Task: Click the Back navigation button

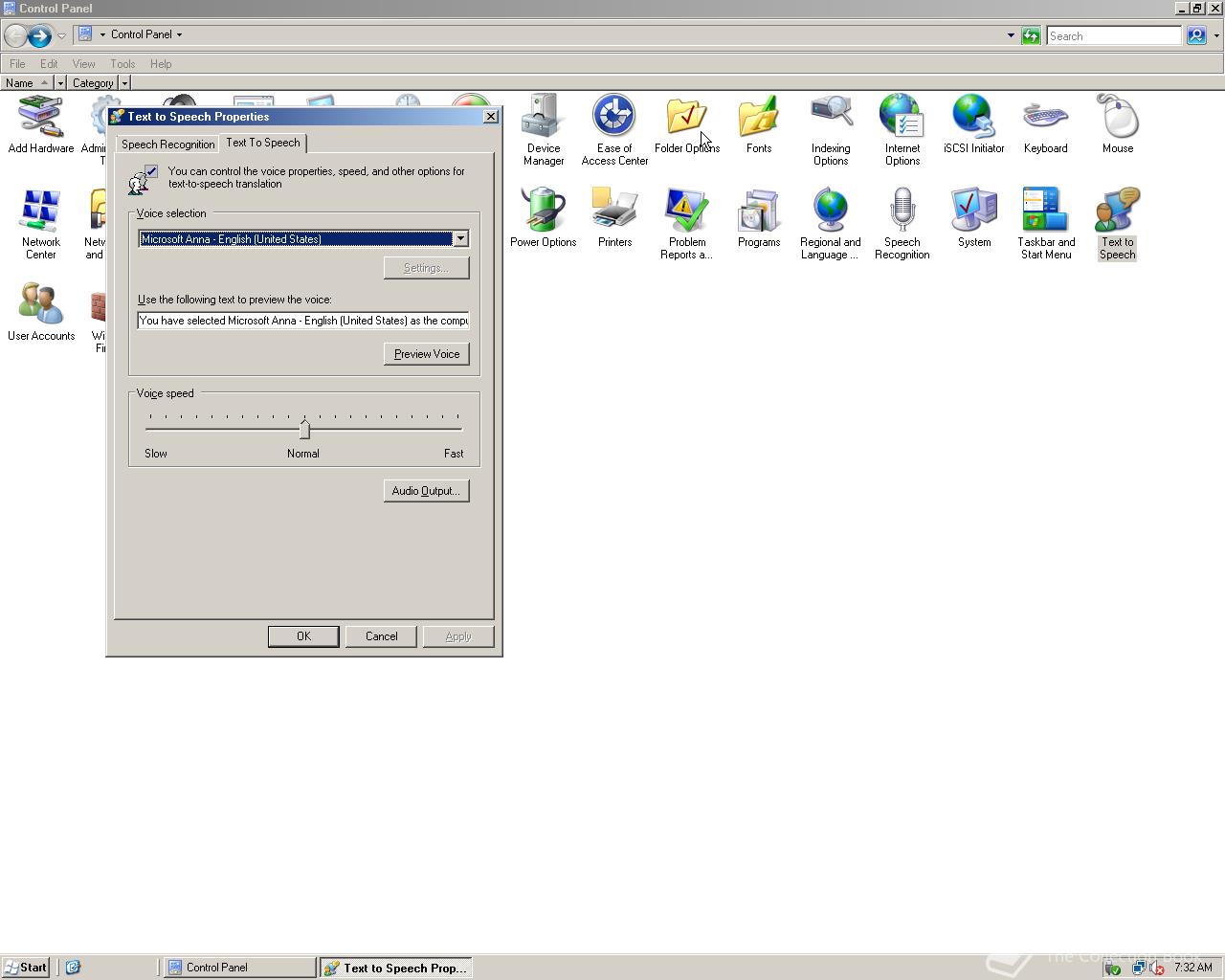Action: 15,36
